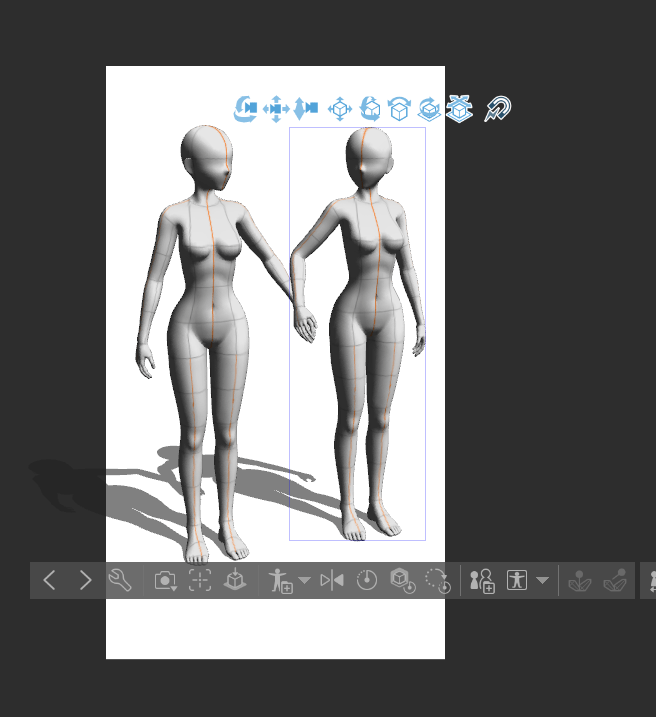
Task: Select the camera pan move manipulator
Action: 276,109
